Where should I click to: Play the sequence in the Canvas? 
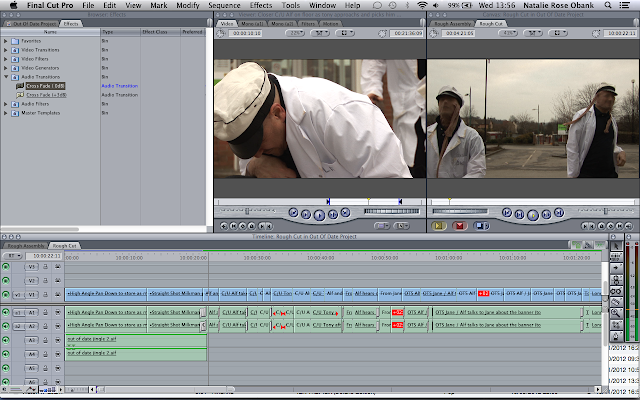tap(533, 214)
